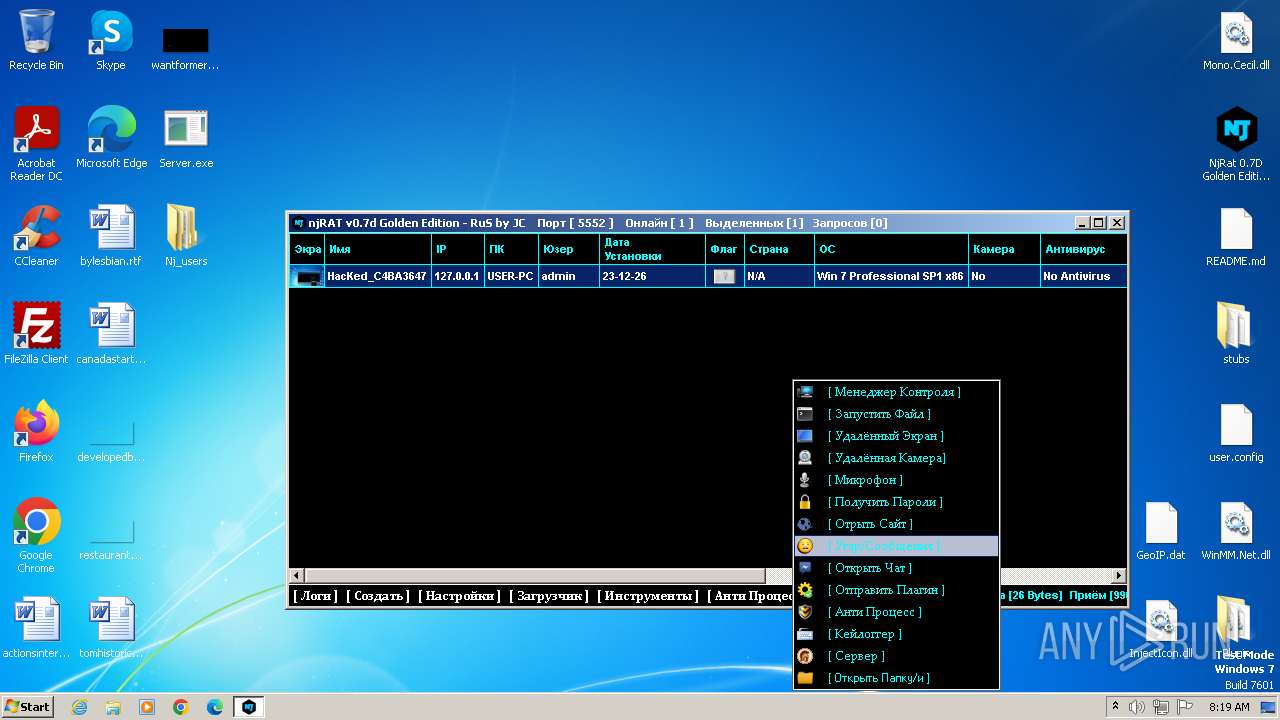Select the stubs folder icon
Image resolution: width=1280 pixels, height=720 pixels.
[x=1236, y=334]
